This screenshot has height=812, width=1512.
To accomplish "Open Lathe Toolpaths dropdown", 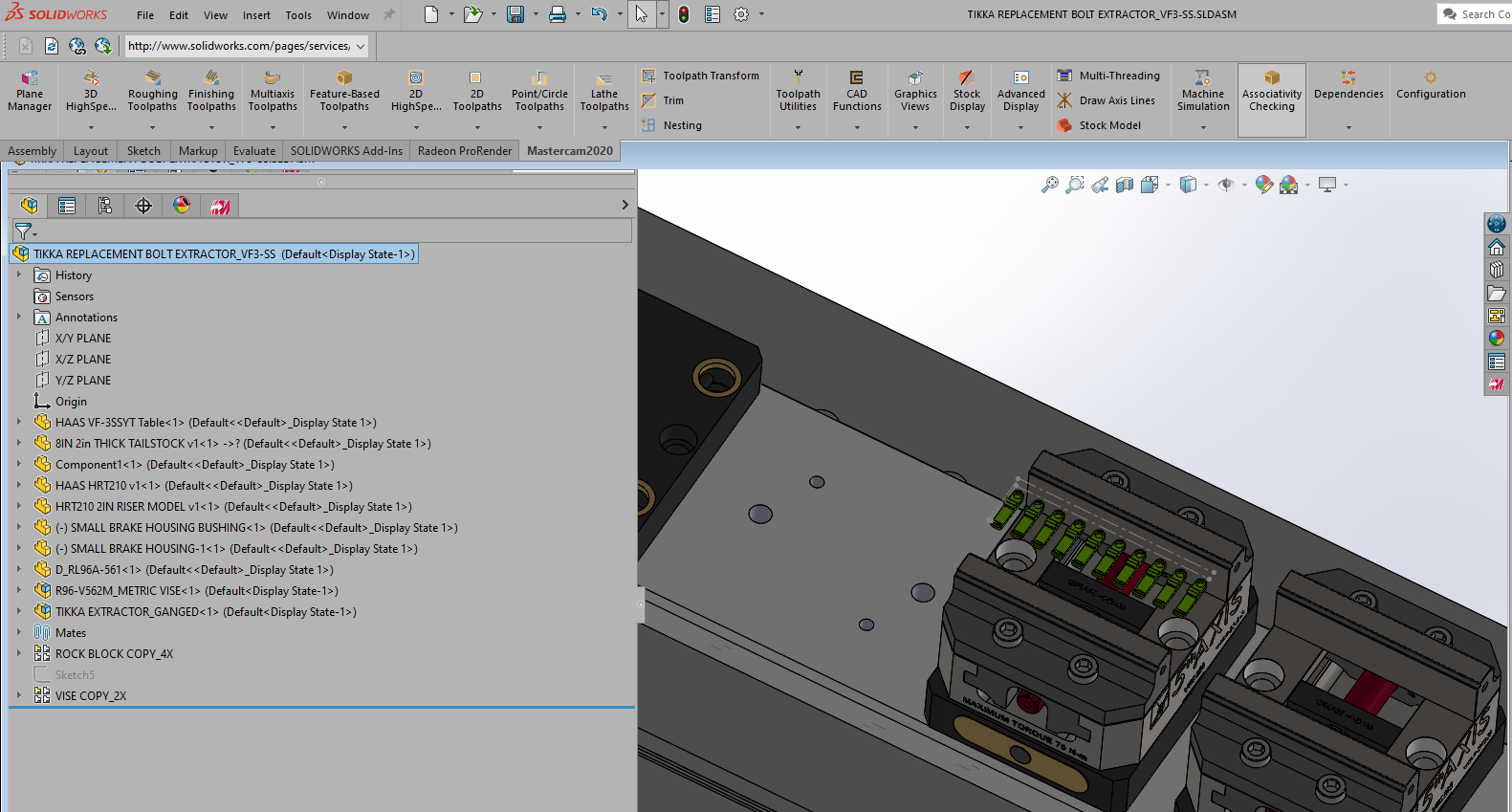I will [x=604, y=127].
